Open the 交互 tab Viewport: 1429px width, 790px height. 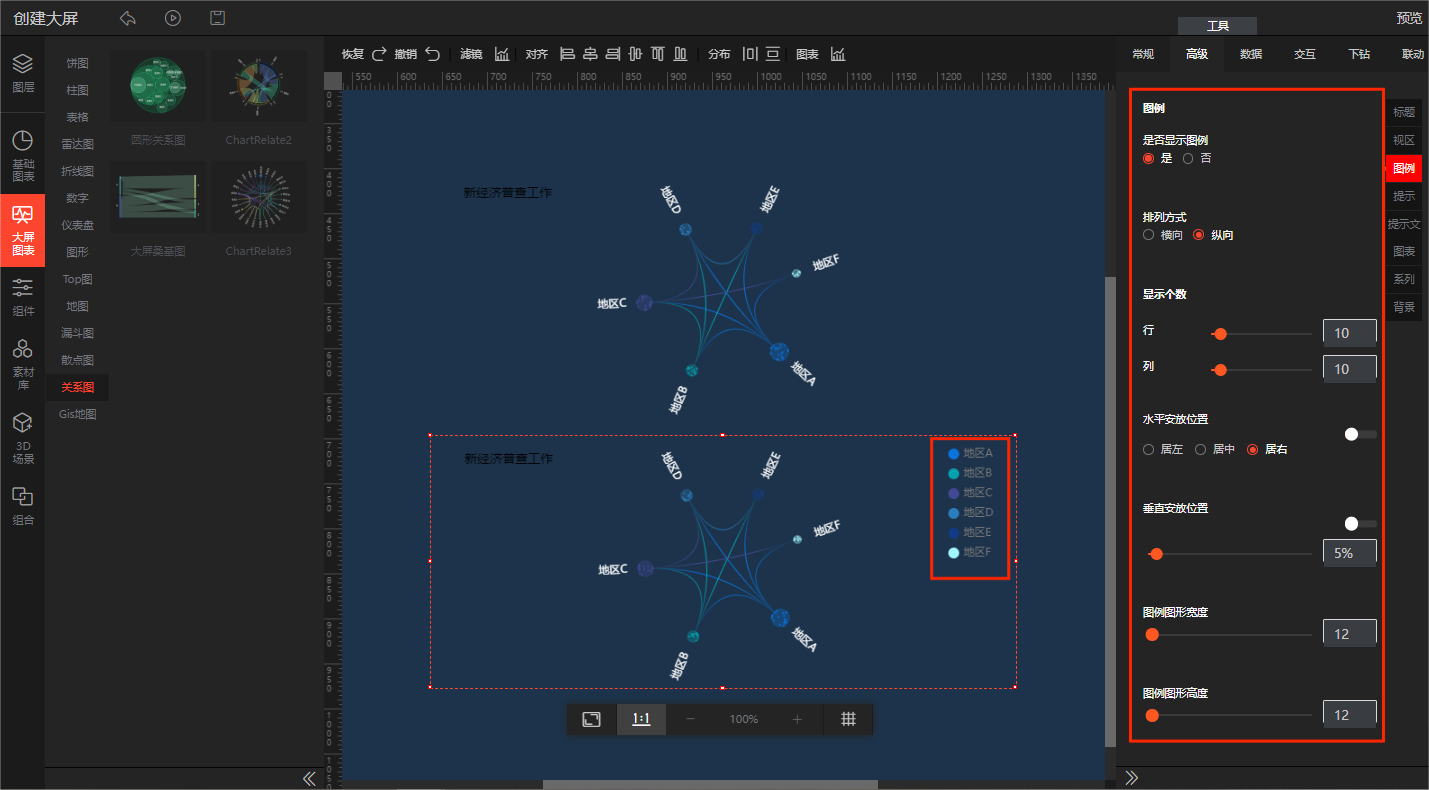click(x=1304, y=54)
